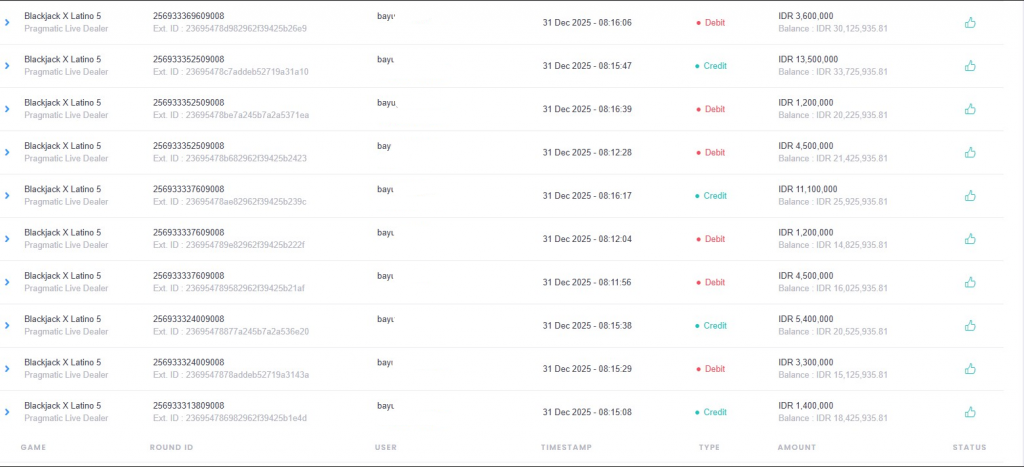
Task: Expand row details for the 08:16:17 credit
Action: point(7,196)
